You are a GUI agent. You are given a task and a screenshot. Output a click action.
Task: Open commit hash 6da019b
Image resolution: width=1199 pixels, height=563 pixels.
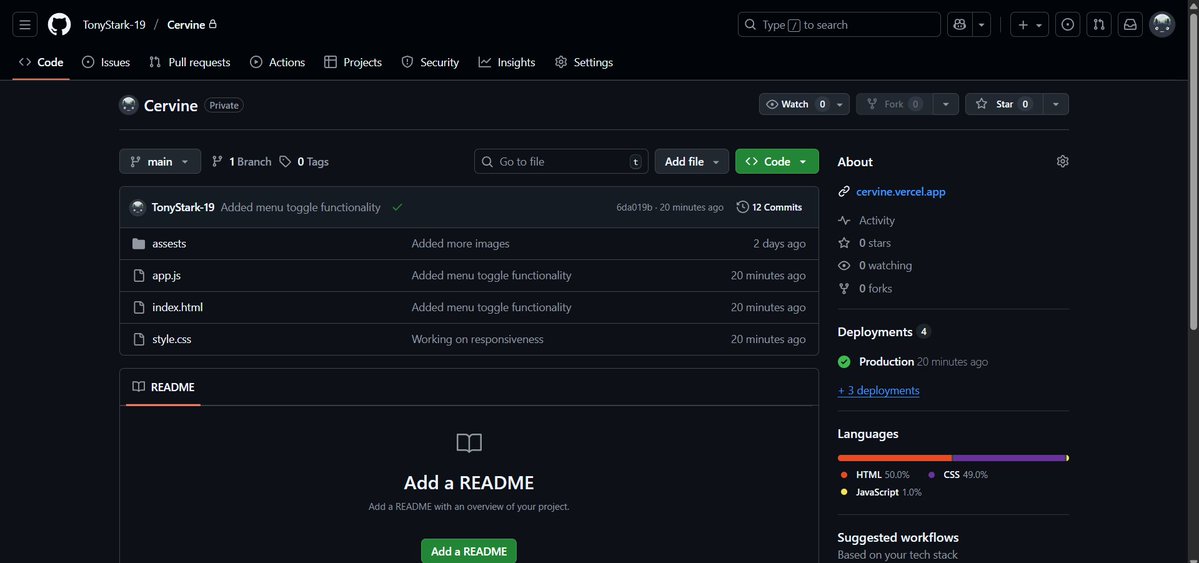pyautogui.click(x=635, y=207)
